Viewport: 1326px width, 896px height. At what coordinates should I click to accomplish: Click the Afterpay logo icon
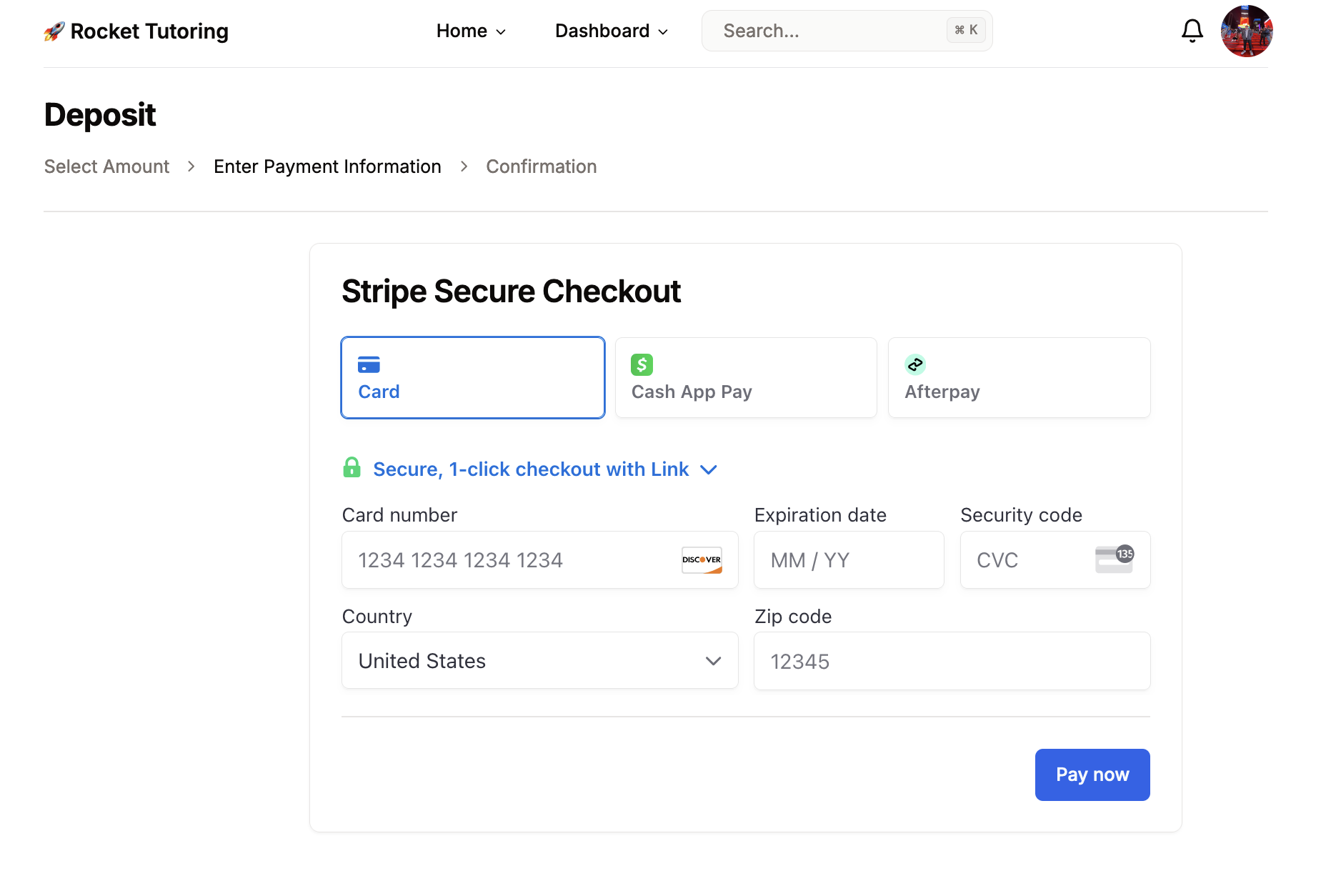pyautogui.click(x=915, y=364)
